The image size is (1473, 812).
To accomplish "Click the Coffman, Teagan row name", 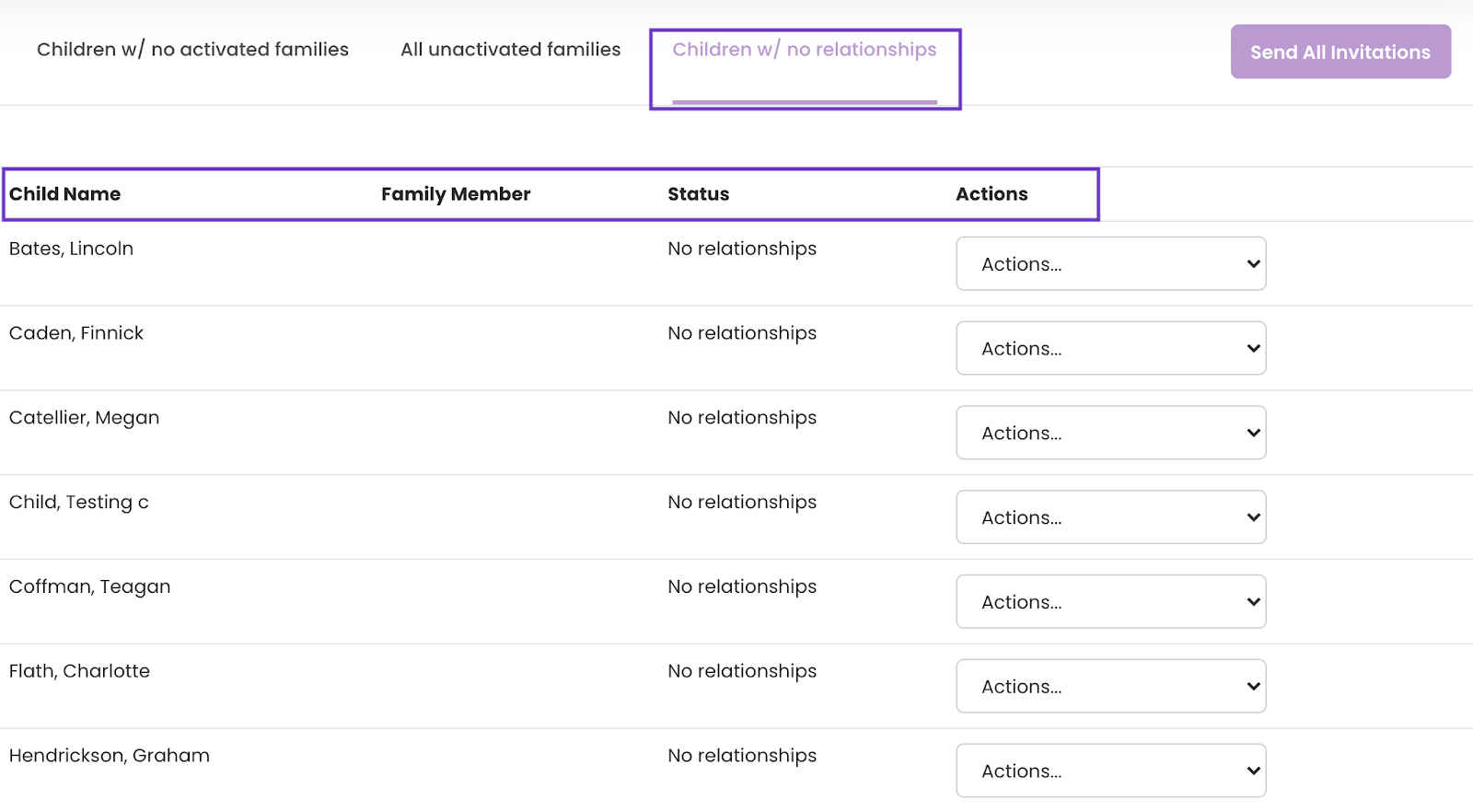I will (90, 587).
